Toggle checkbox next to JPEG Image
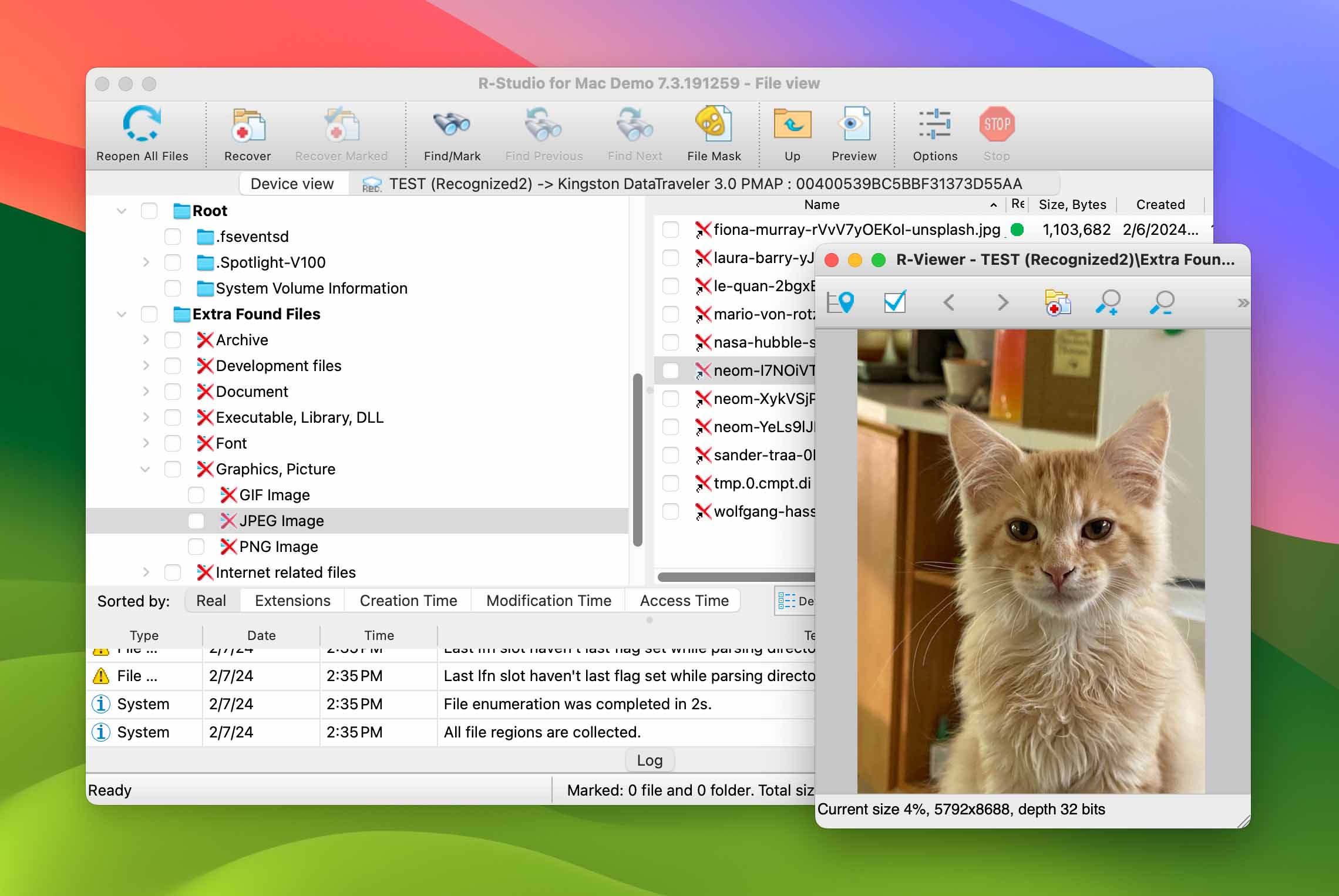The height and width of the screenshot is (896, 1339). pyautogui.click(x=197, y=520)
